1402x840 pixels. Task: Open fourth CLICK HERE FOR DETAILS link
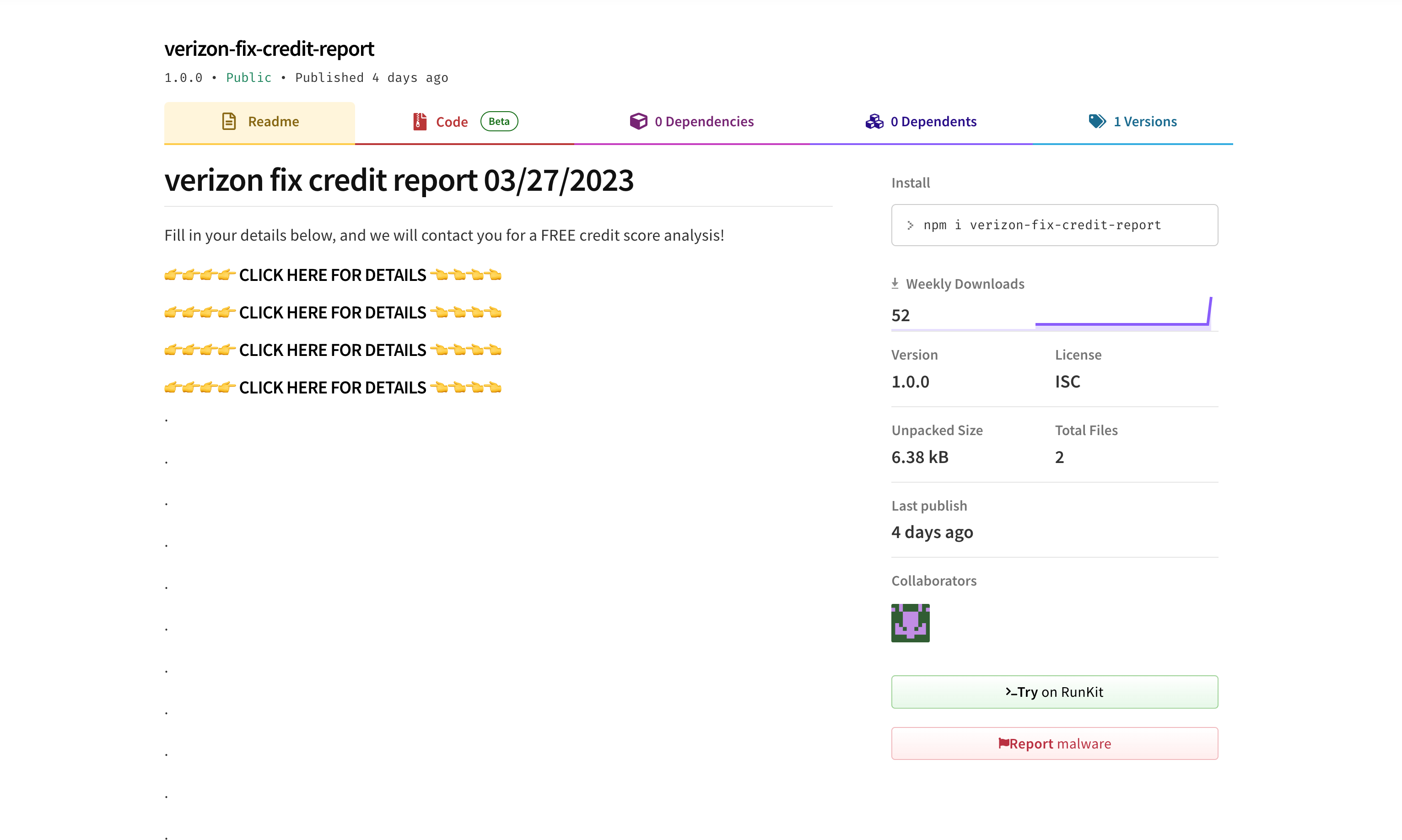[333, 387]
